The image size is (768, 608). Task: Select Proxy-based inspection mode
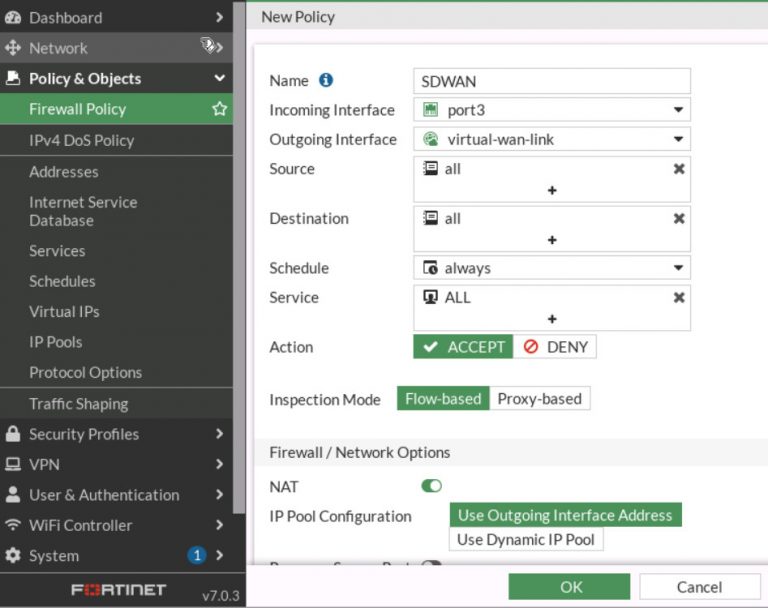(x=539, y=398)
